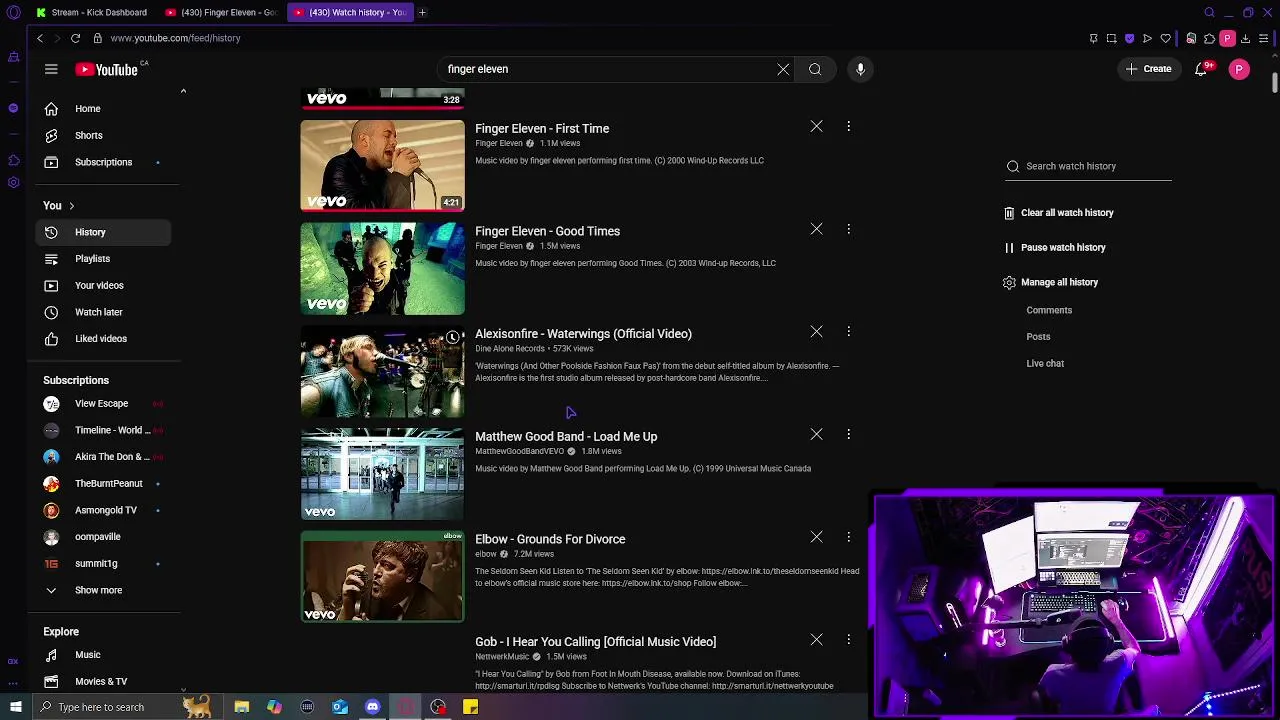
Task: Open Shorts in the sidebar
Action: pyautogui.click(x=104, y=135)
